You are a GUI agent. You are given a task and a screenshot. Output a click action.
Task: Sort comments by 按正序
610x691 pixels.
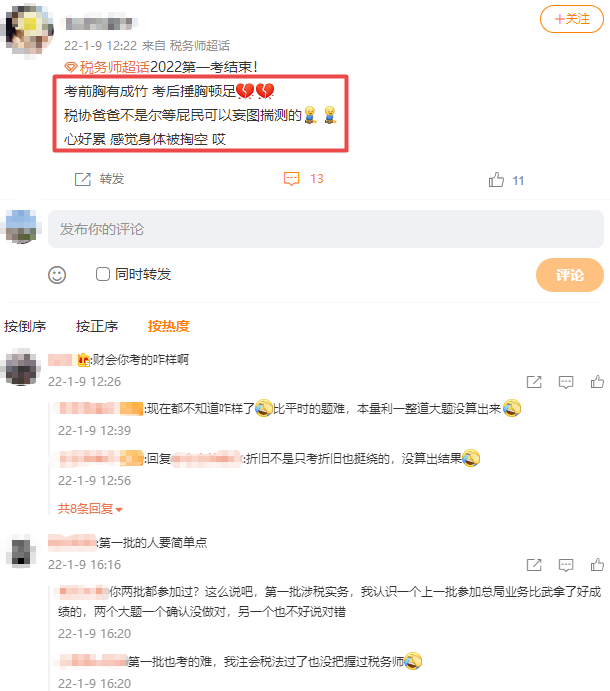point(97,326)
